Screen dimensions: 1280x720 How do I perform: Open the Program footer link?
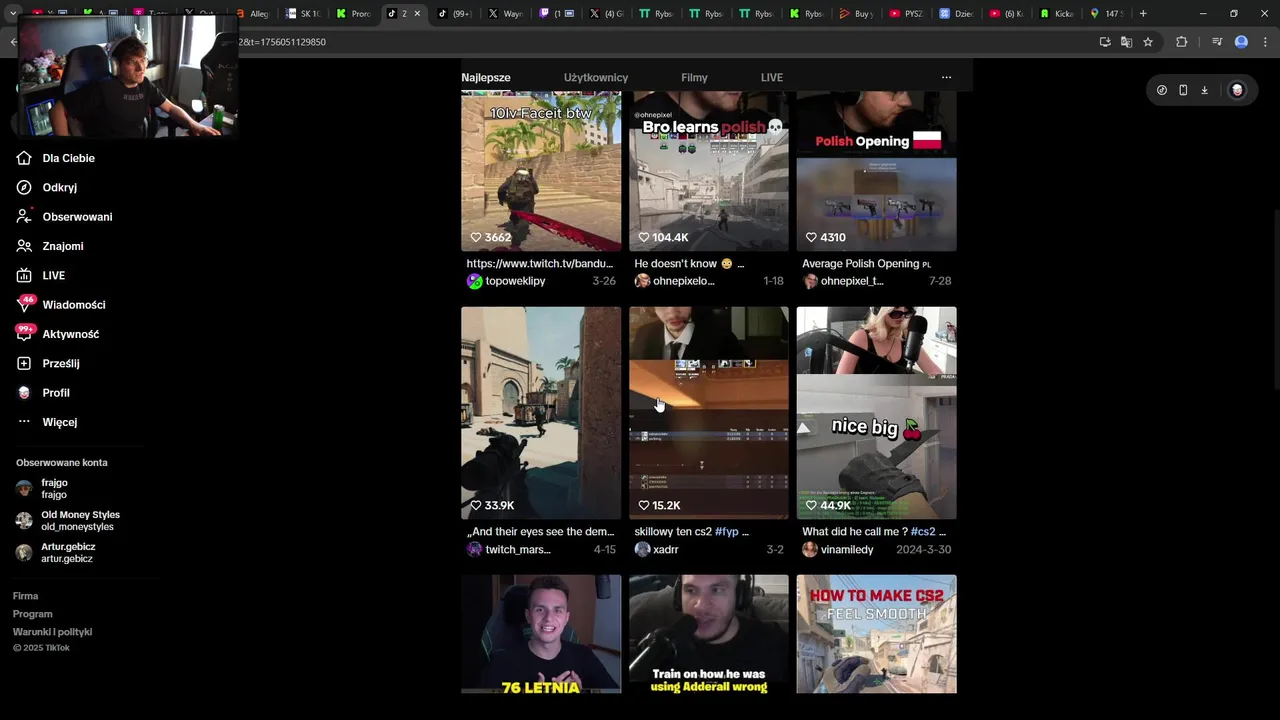(32, 614)
